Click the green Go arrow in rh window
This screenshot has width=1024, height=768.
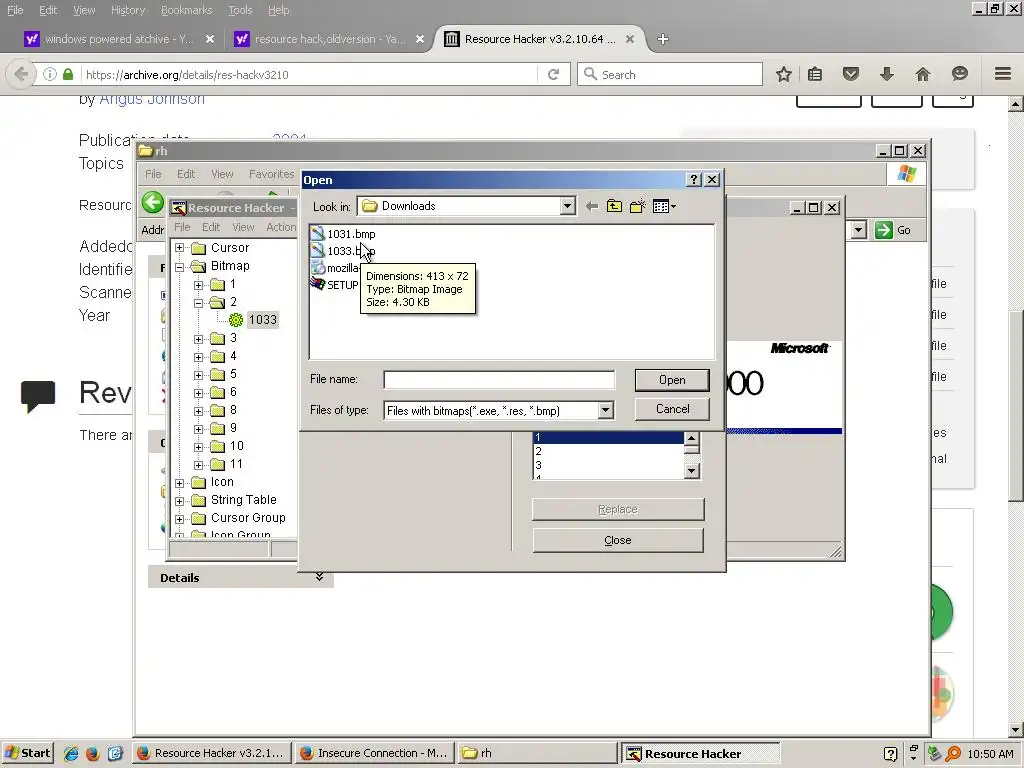[884, 230]
